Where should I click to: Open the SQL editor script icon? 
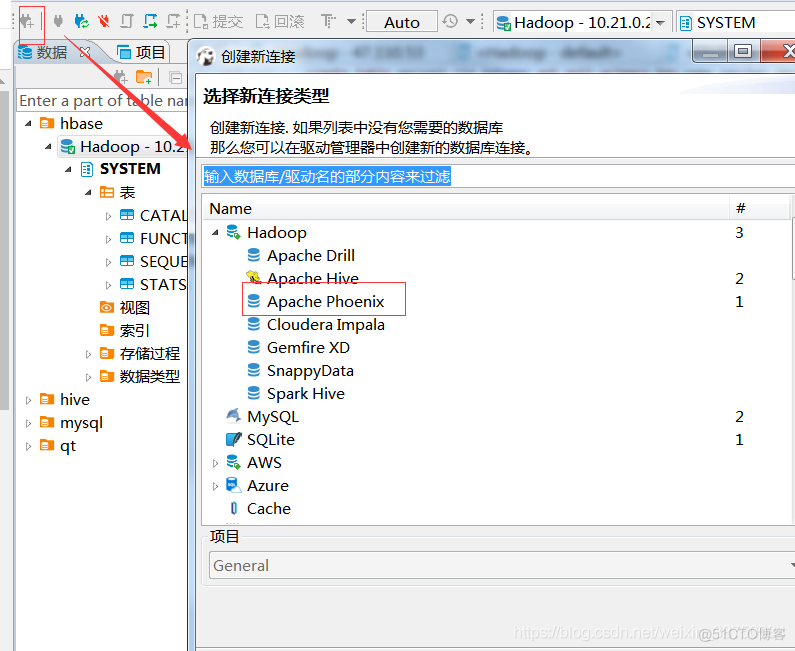pyautogui.click(x=127, y=21)
